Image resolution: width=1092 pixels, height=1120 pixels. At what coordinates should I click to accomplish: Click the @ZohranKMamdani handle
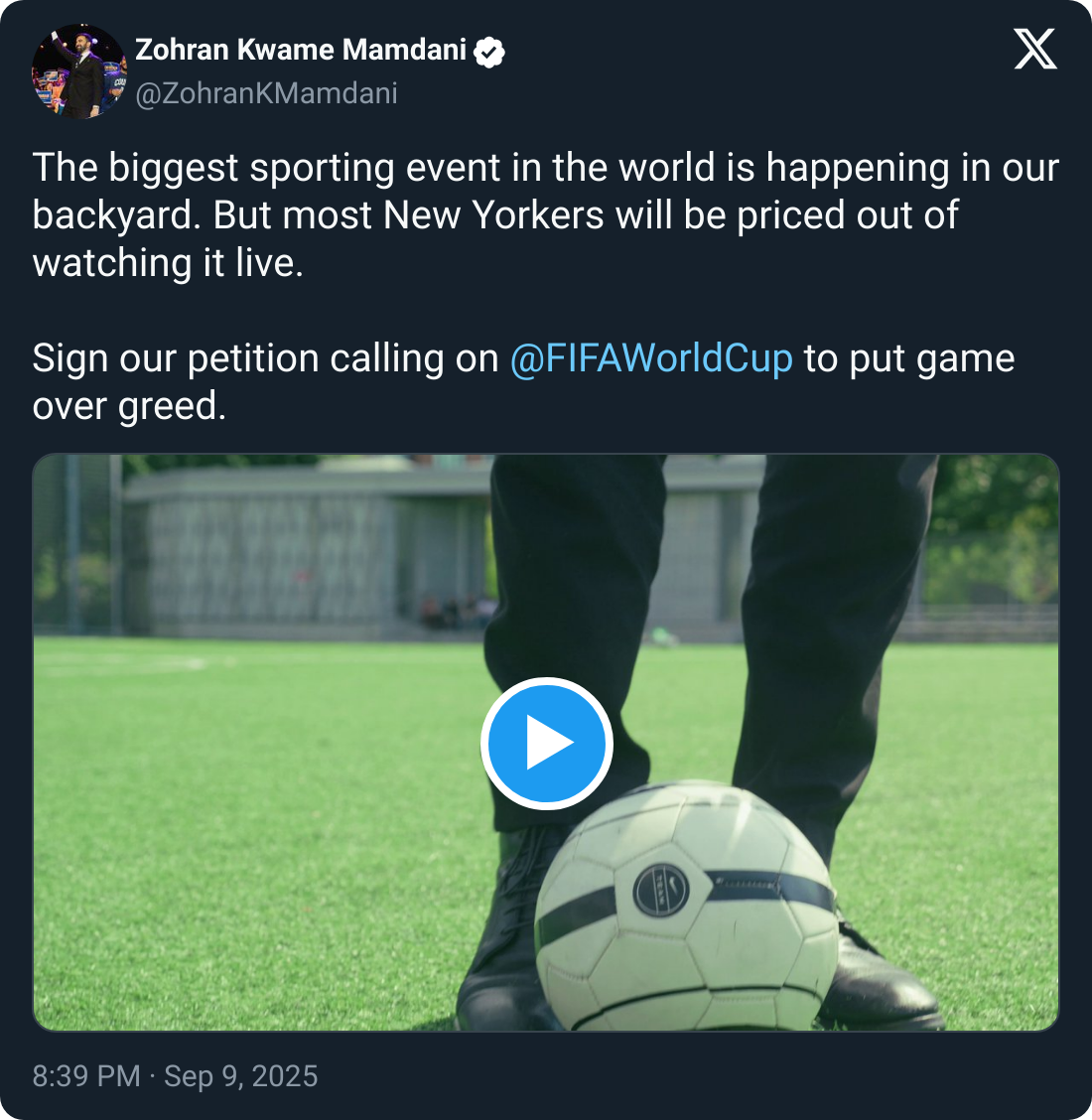pos(266,93)
